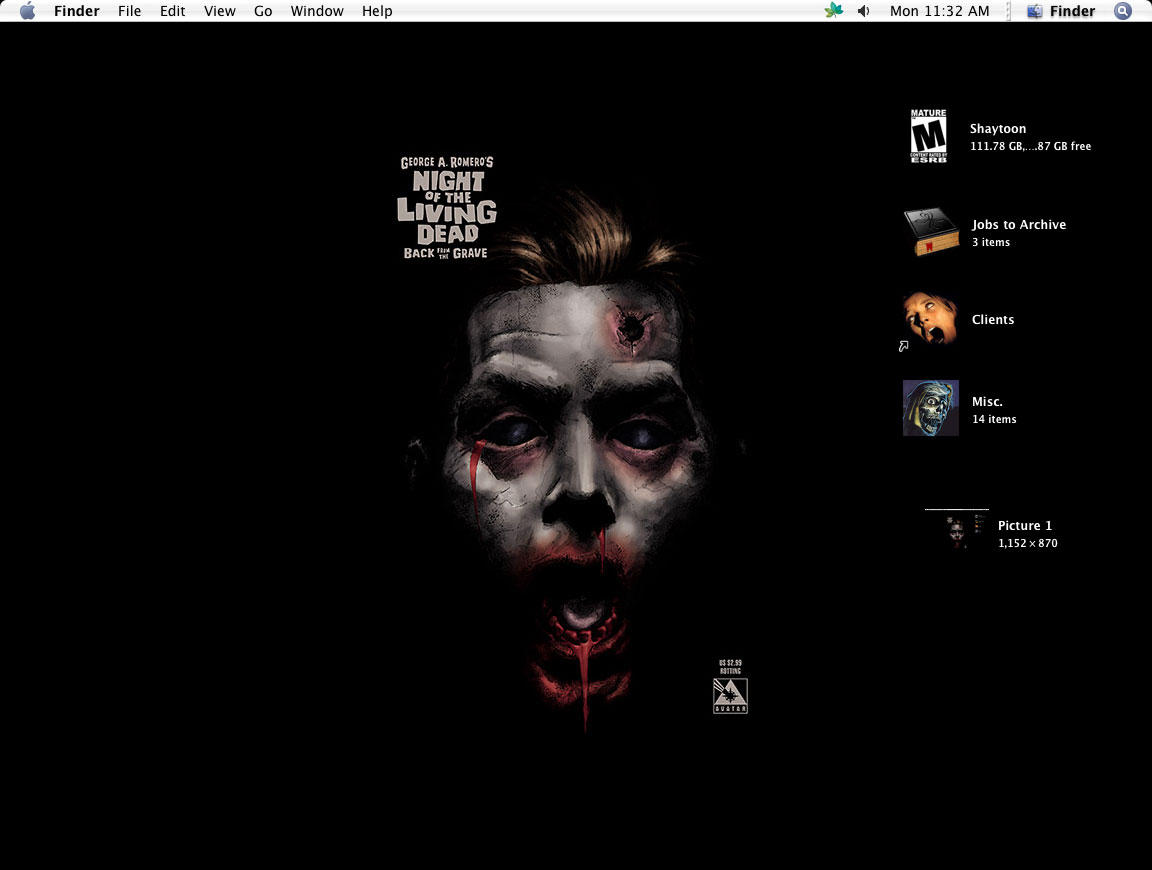Click the 3 items count under Jobs to Archive
Viewport: 1152px width, 870px height.
click(x=991, y=242)
